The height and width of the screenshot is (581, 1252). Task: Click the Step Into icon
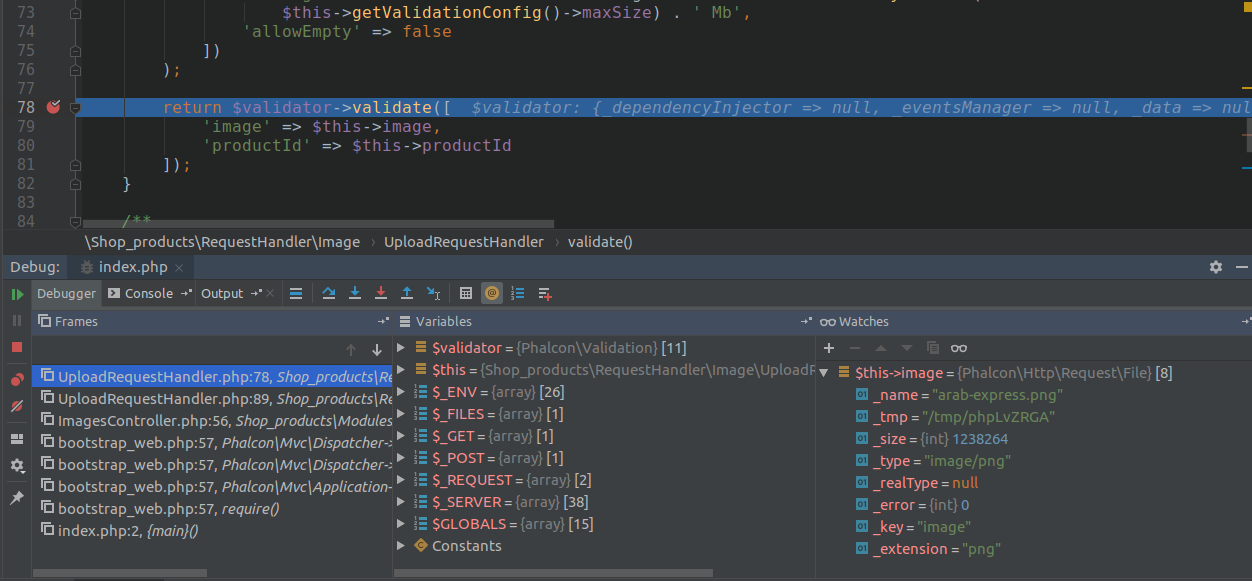[x=355, y=293]
